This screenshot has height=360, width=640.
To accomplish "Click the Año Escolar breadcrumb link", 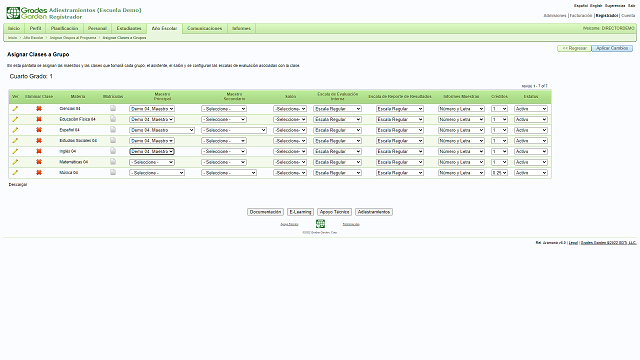I will pos(33,38).
